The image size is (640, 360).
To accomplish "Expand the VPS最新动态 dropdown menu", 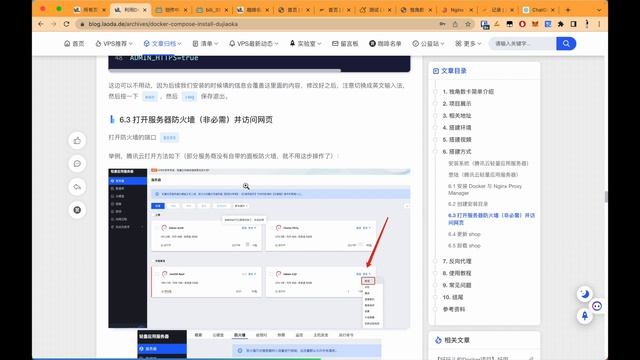I will click(253, 43).
